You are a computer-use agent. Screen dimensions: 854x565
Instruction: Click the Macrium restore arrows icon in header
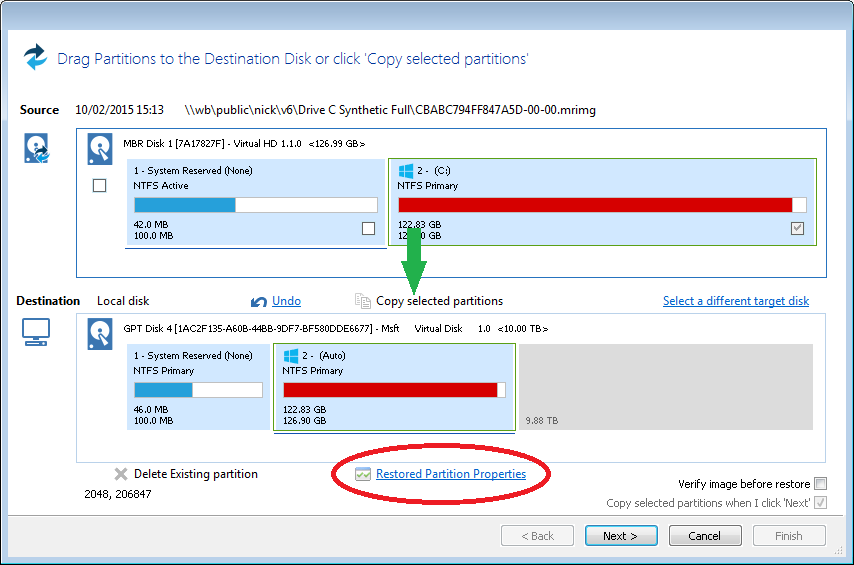coord(36,57)
